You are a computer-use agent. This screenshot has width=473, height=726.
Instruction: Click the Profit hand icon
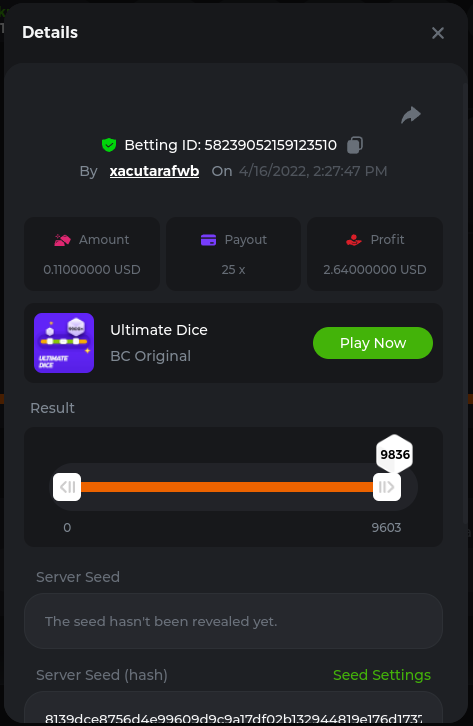[x=354, y=240]
